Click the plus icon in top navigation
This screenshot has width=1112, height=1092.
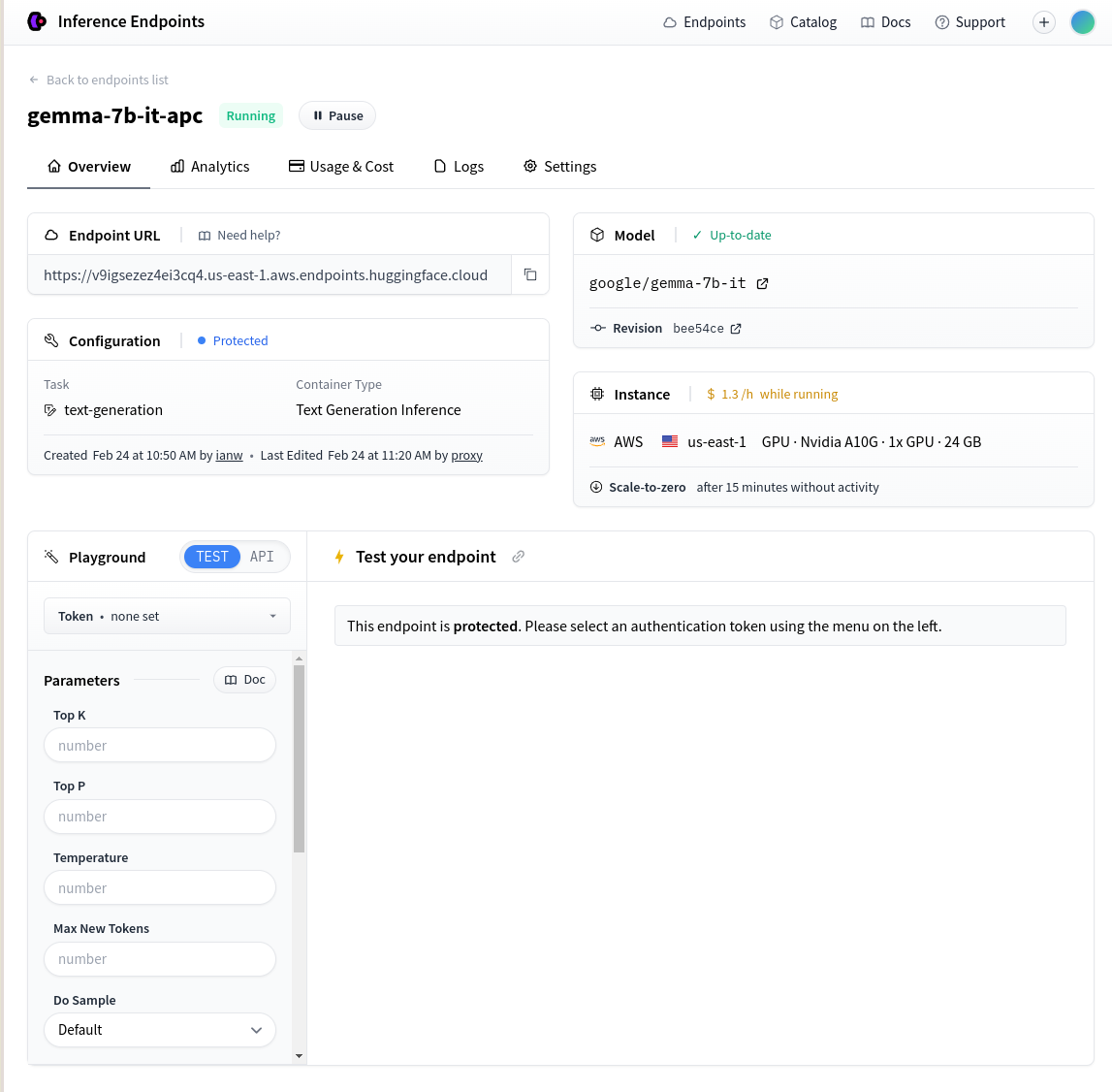click(1043, 22)
